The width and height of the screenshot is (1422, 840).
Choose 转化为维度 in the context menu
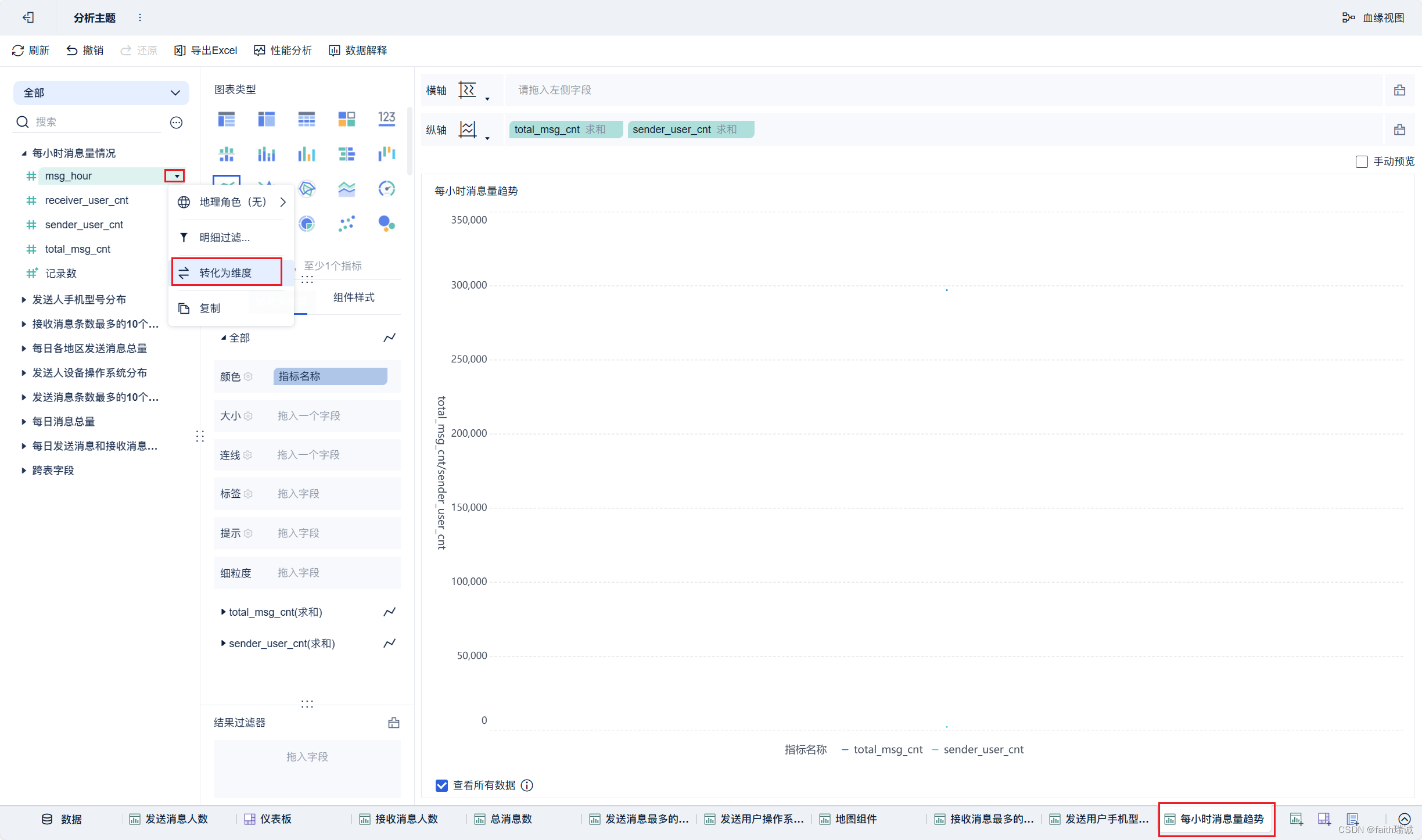[x=227, y=272]
